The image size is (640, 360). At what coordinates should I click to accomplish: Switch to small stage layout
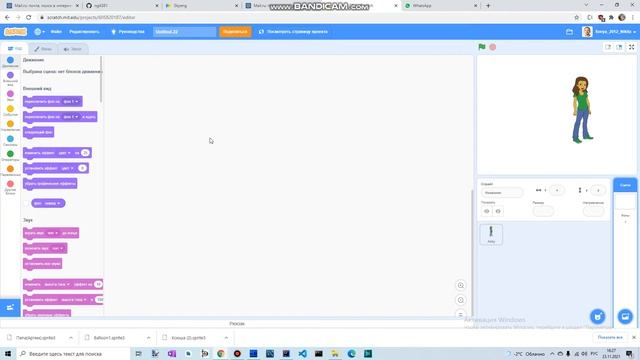(608, 47)
